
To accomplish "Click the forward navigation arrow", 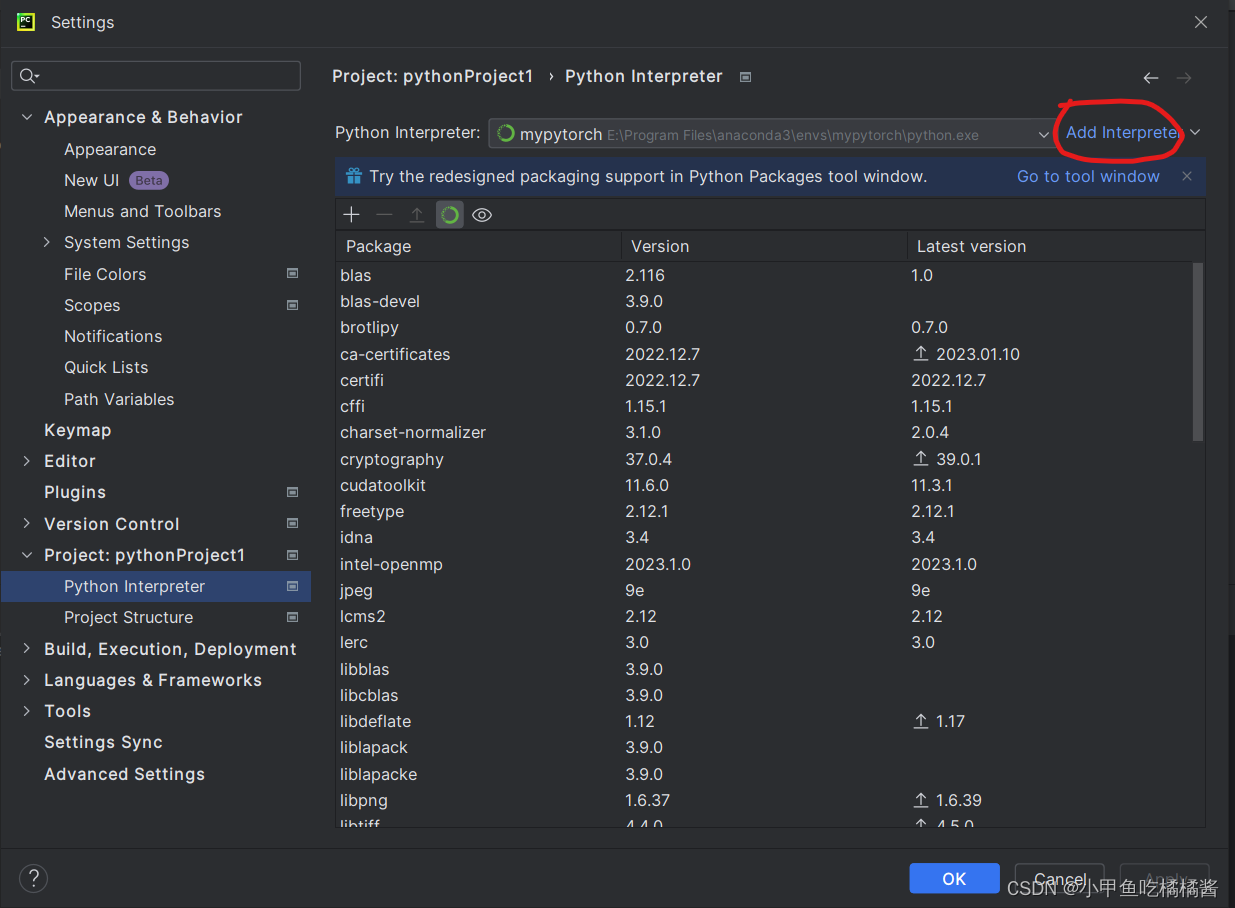I will click(x=1184, y=78).
